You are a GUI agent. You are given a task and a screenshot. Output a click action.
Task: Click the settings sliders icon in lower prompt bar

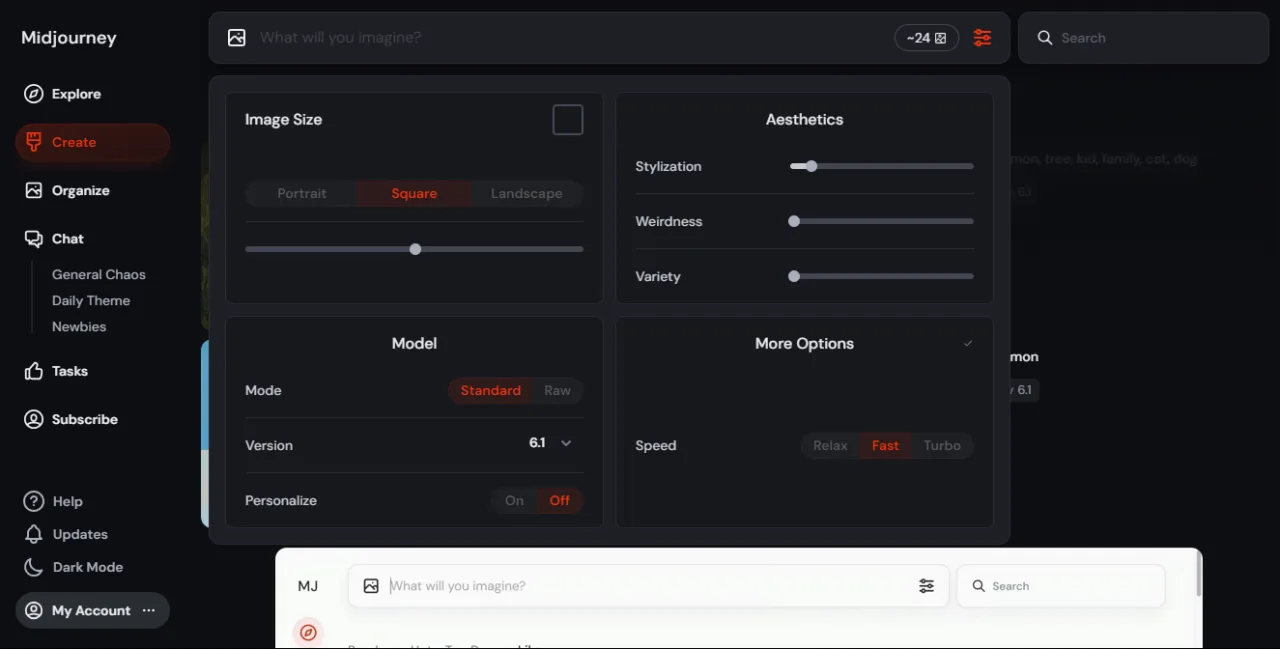(x=927, y=586)
